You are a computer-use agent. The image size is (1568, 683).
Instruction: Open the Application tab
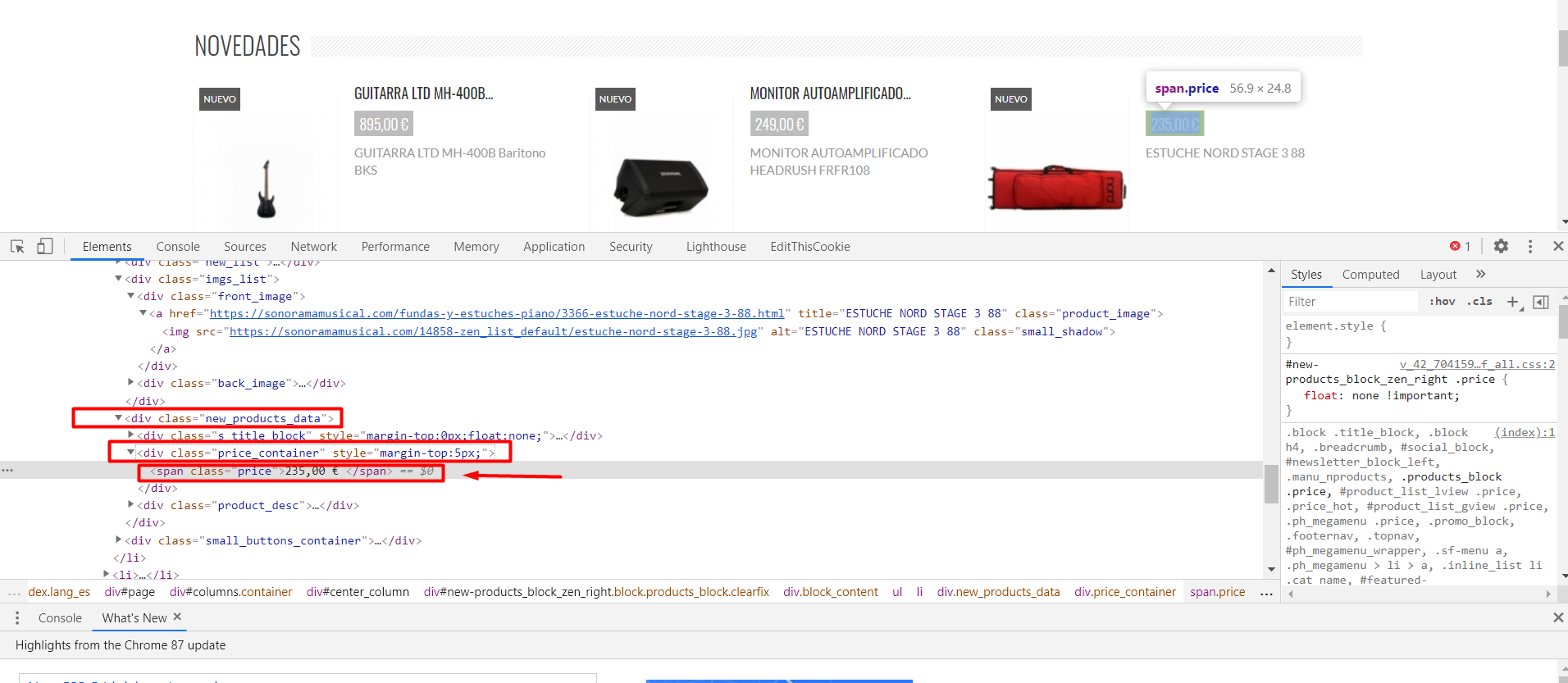pos(554,246)
